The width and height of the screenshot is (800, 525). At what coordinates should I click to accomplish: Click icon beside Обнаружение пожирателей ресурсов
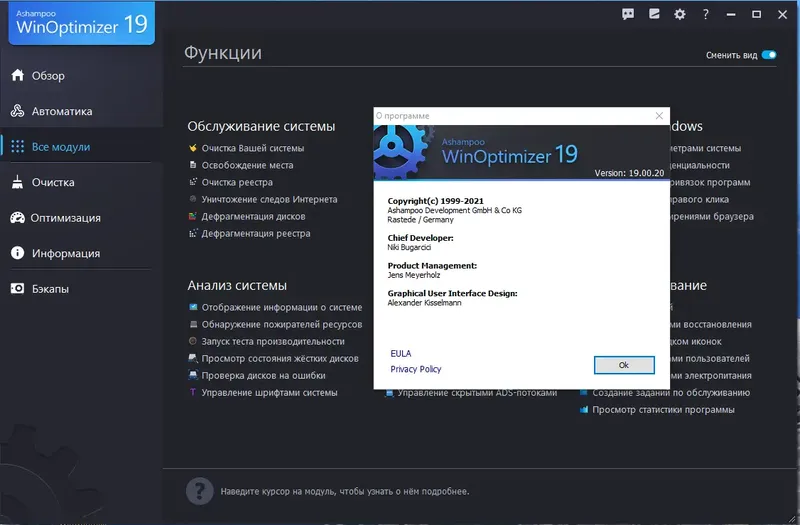point(193,324)
